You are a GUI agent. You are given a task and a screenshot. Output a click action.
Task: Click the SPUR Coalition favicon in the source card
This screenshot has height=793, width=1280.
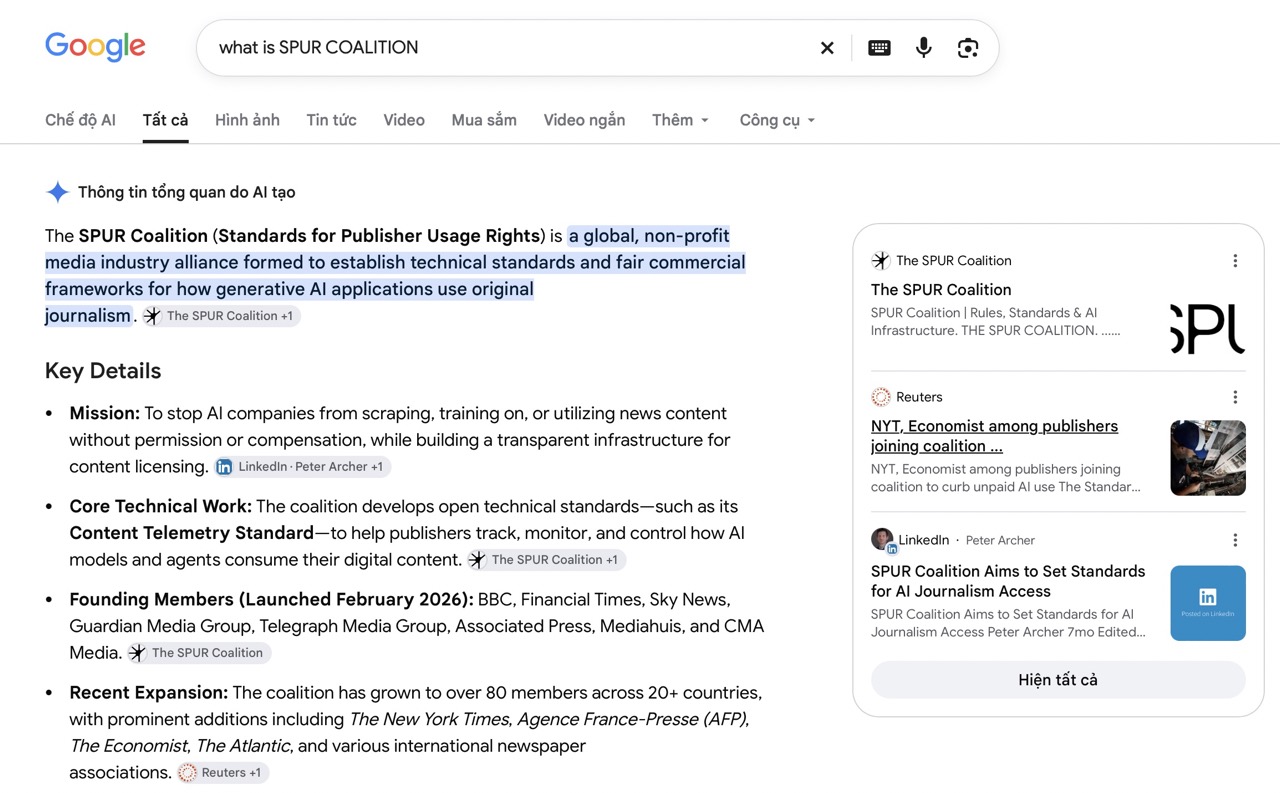(x=880, y=261)
